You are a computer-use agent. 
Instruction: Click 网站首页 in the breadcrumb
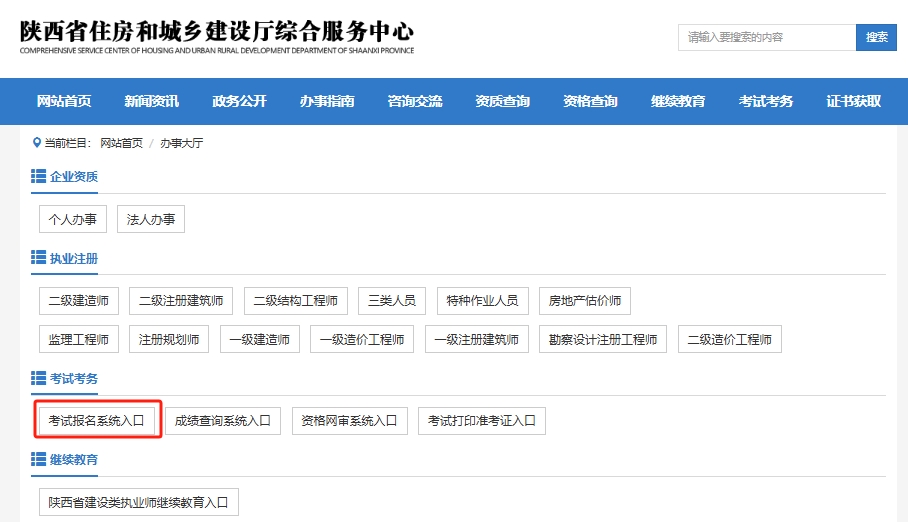[x=122, y=143]
